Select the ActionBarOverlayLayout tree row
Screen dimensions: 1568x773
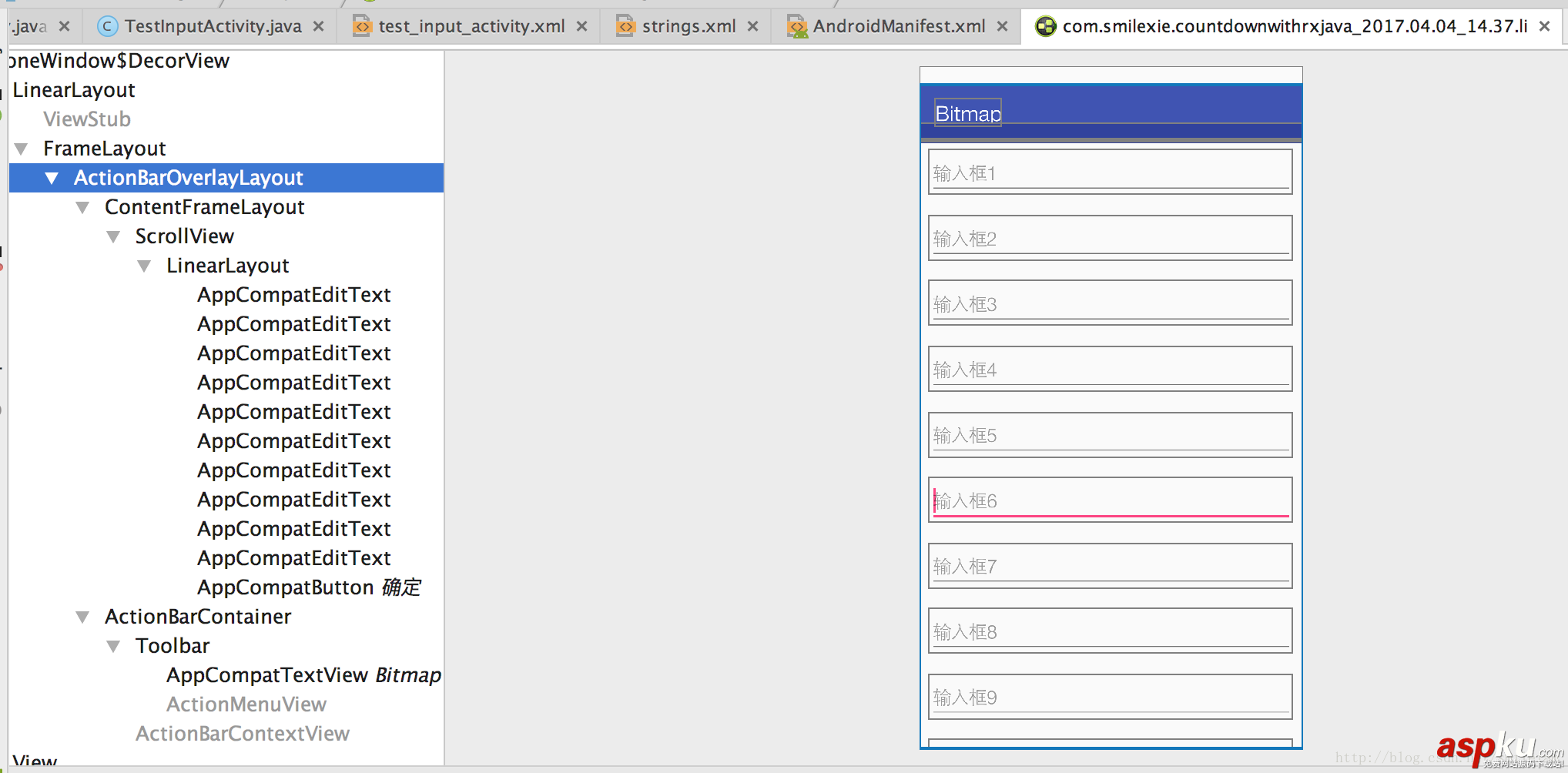tap(226, 178)
